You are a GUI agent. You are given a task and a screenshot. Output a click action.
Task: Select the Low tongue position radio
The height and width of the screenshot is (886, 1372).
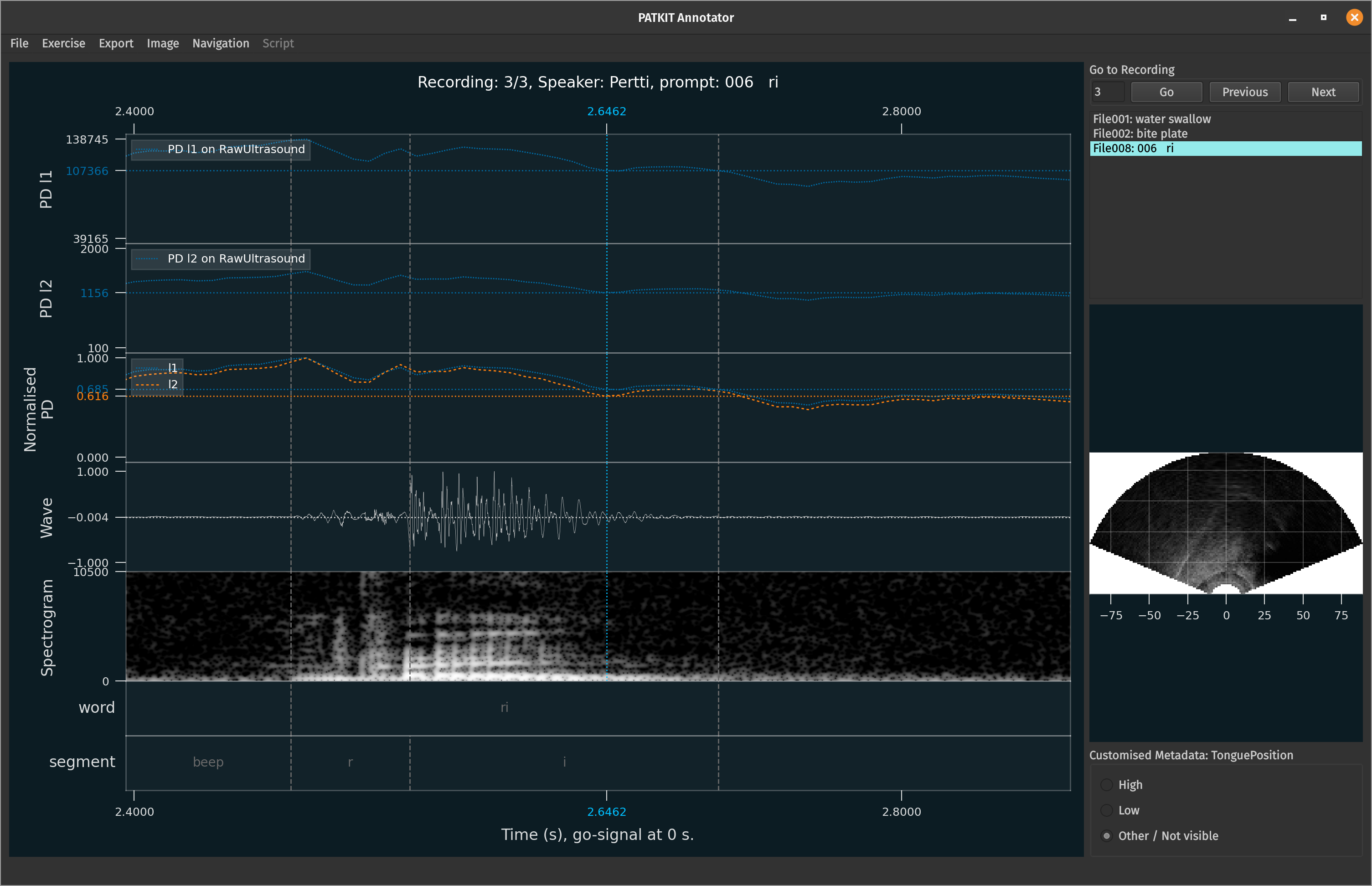(x=1106, y=810)
